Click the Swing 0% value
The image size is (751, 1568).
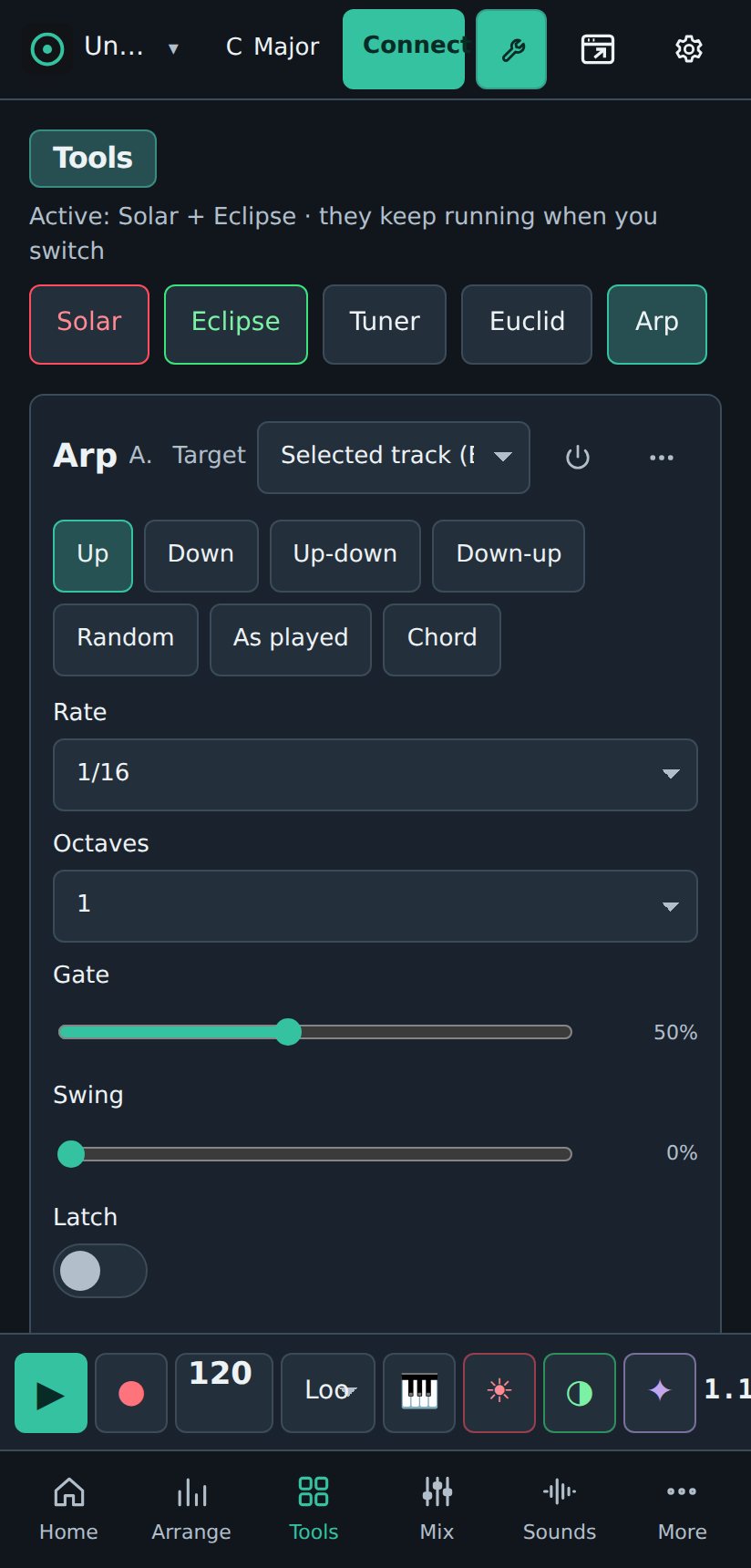click(682, 1153)
